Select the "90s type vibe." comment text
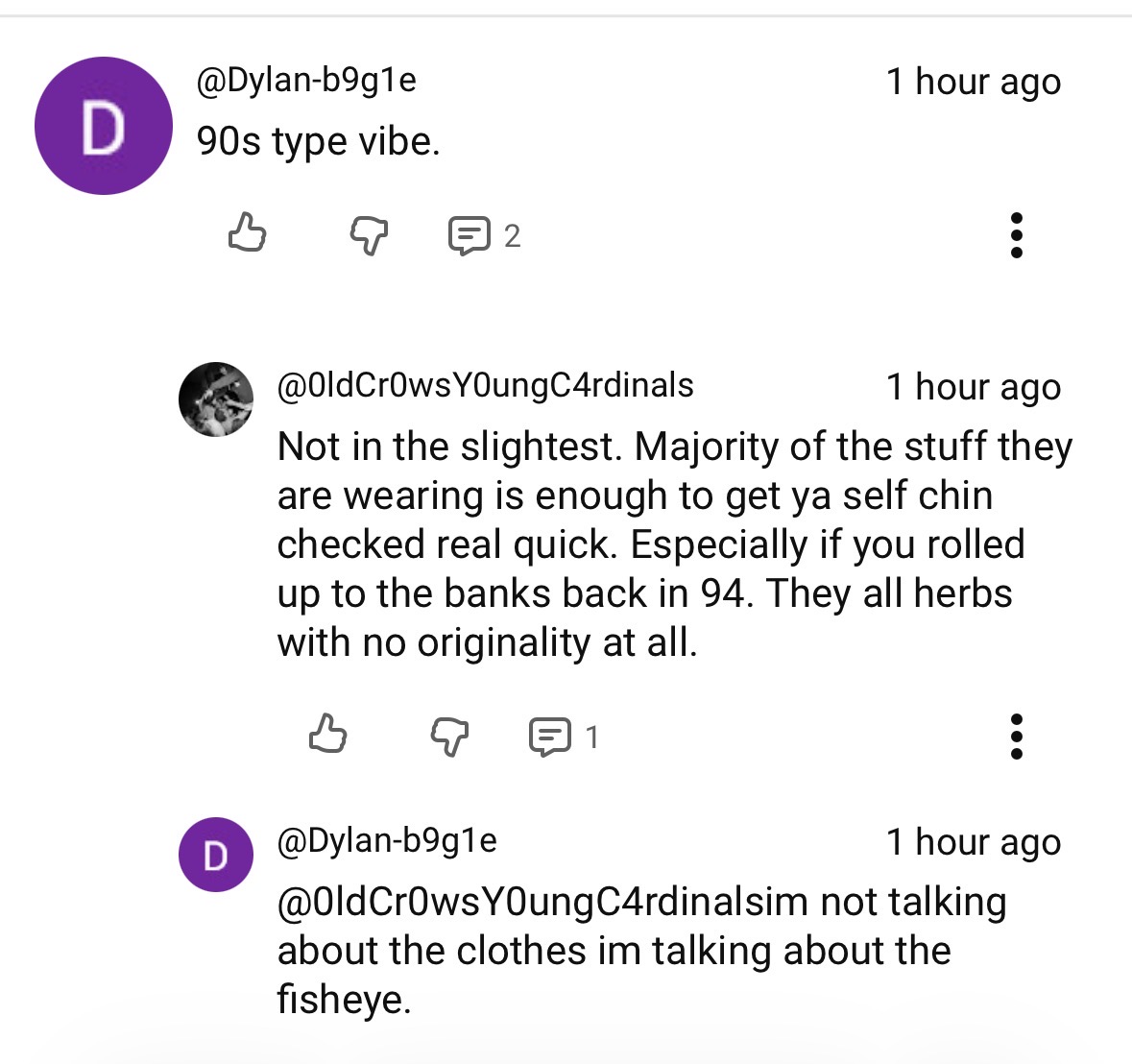Viewport: 1132px width, 1064px height. [318, 142]
